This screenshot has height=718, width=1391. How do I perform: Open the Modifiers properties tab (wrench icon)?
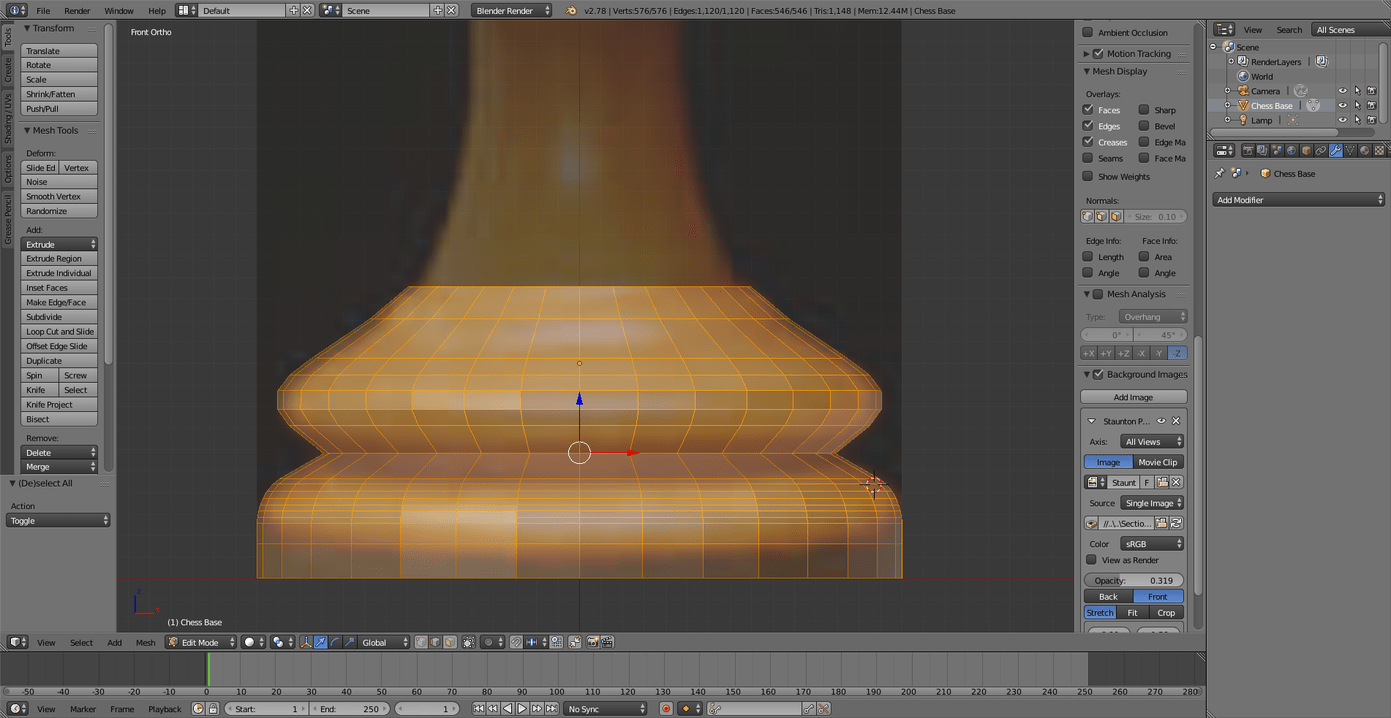pyautogui.click(x=1335, y=151)
